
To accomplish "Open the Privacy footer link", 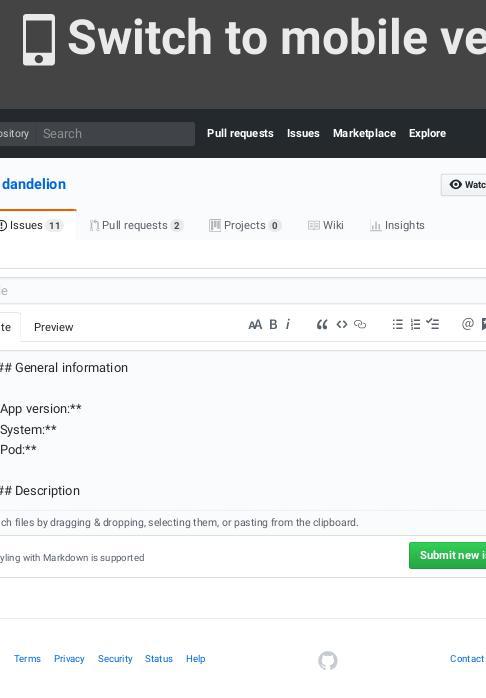I will [x=69, y=659].
